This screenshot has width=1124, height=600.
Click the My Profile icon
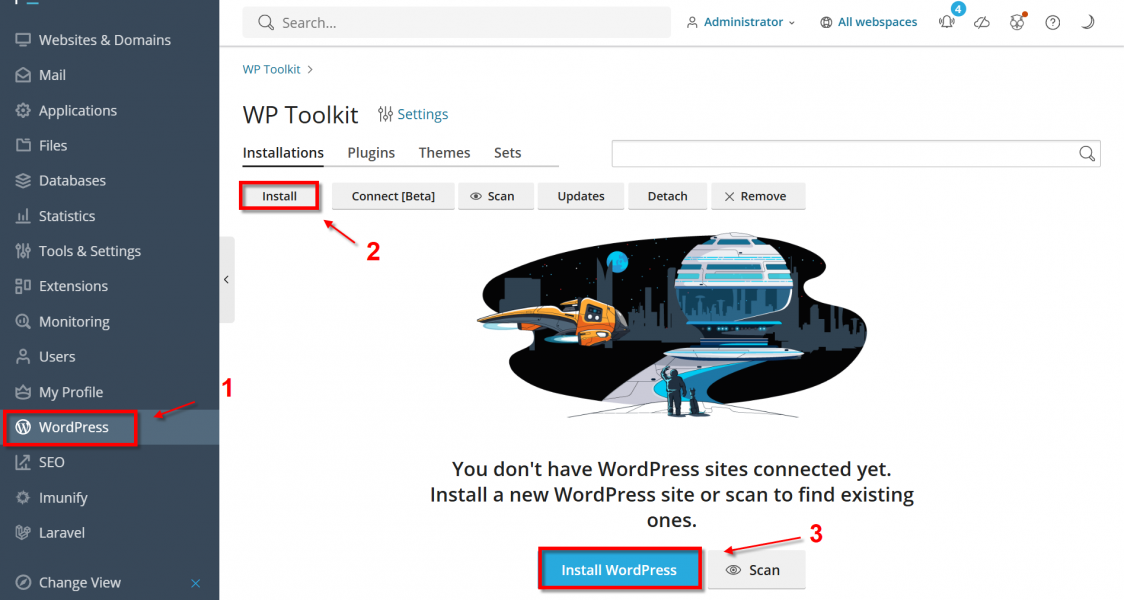click(23, 392)
